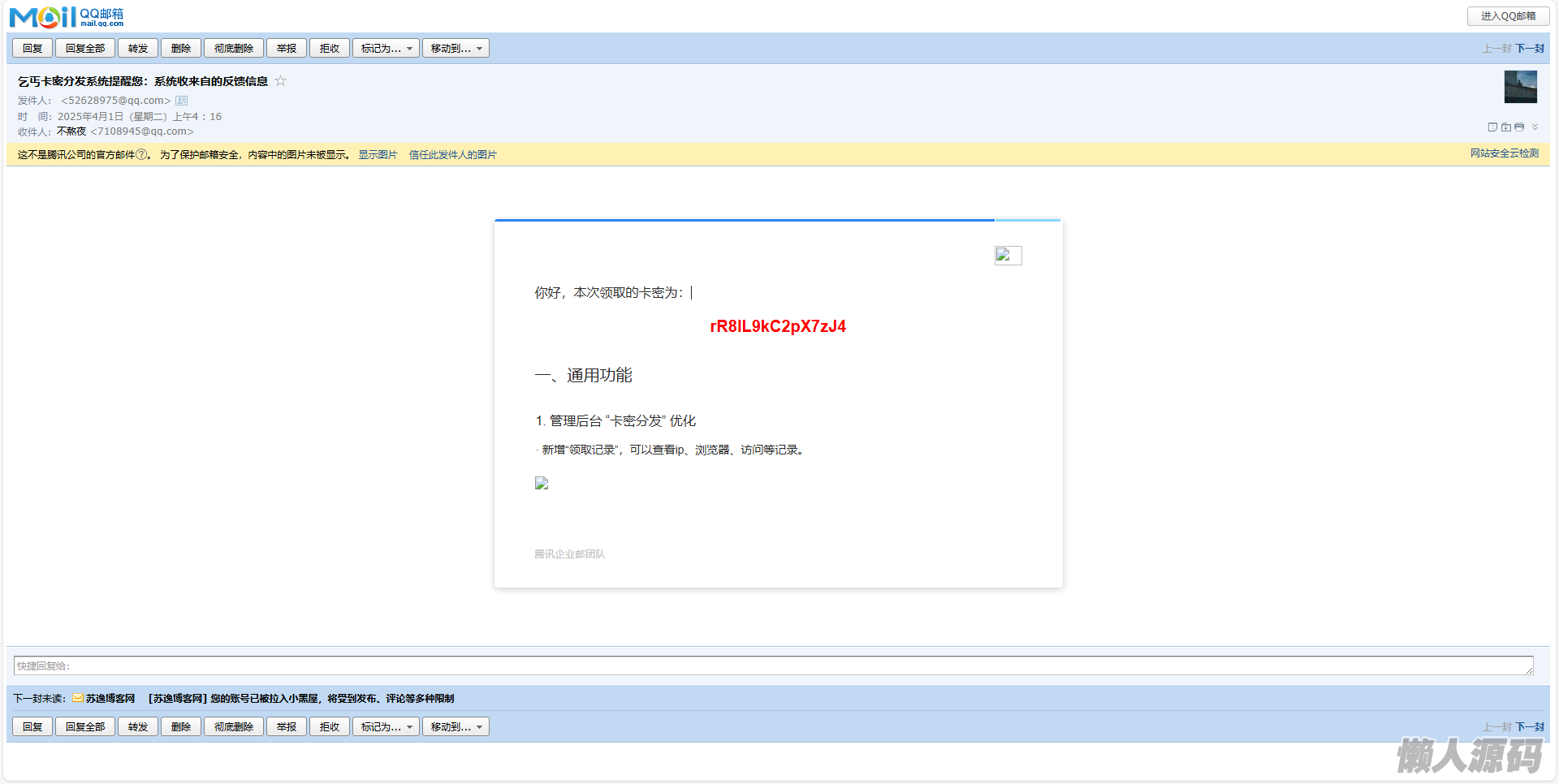Print email using the printer icon
Image resolution: width=1559 pixels, height=784 pixels.
click(x=1519, y=127)
